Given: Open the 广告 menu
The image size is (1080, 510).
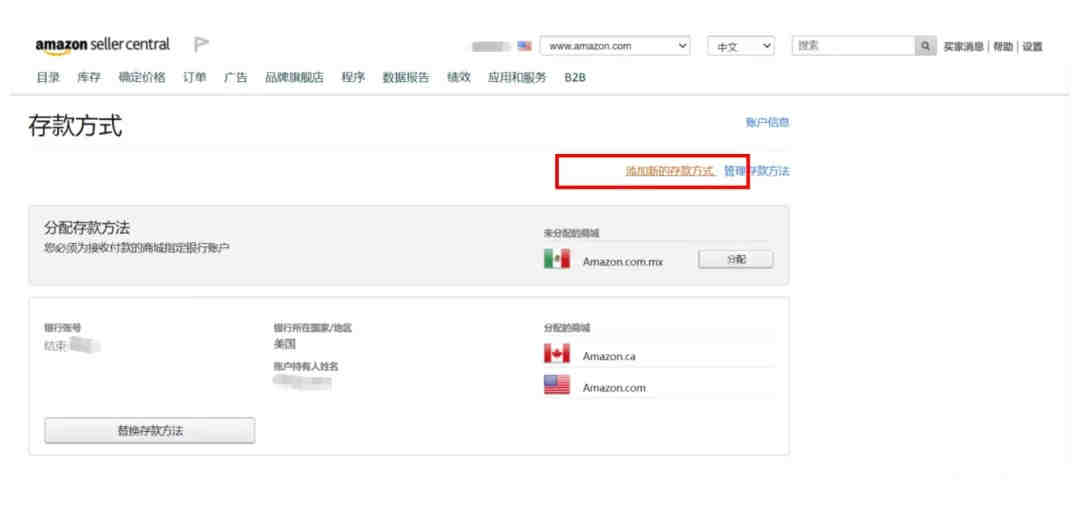Looking at the screenshot, I should coord(236,78).
